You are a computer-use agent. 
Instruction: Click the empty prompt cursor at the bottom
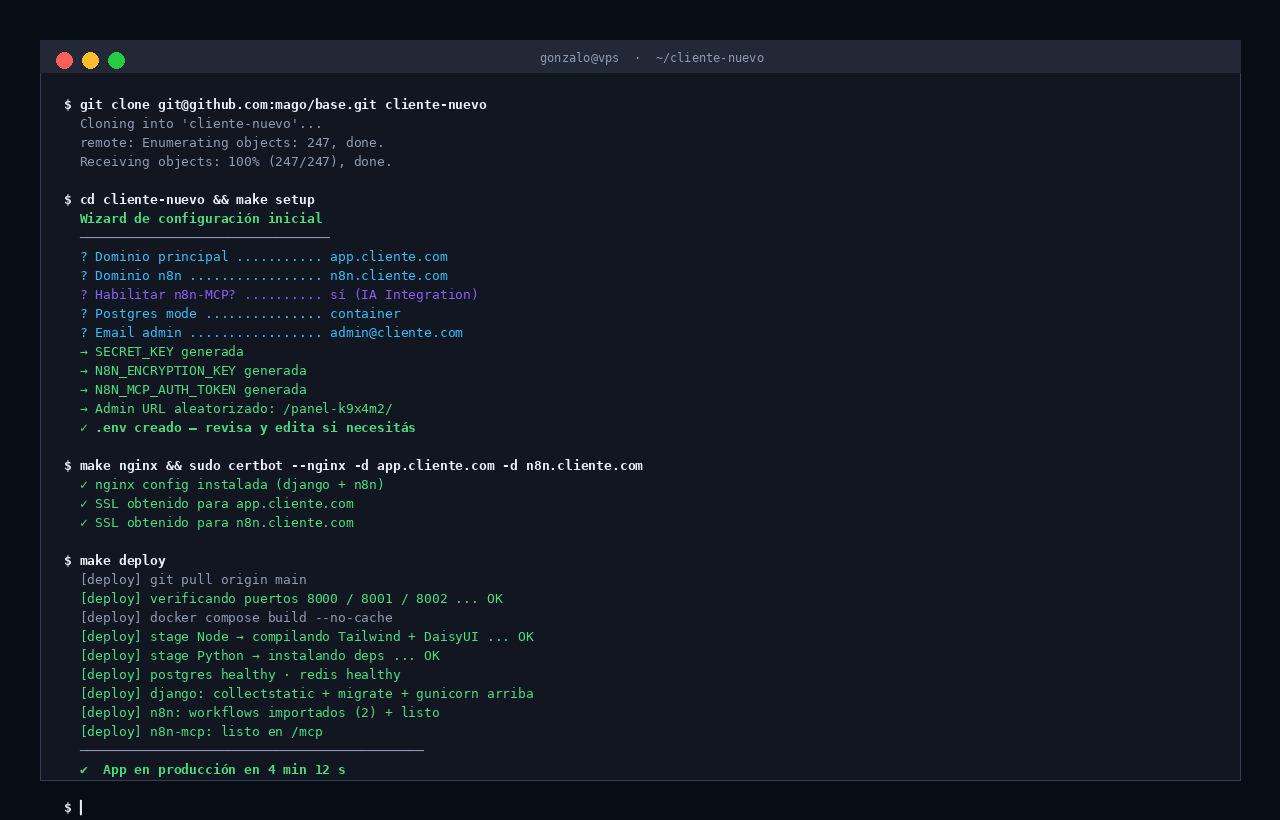pos(80,808)
